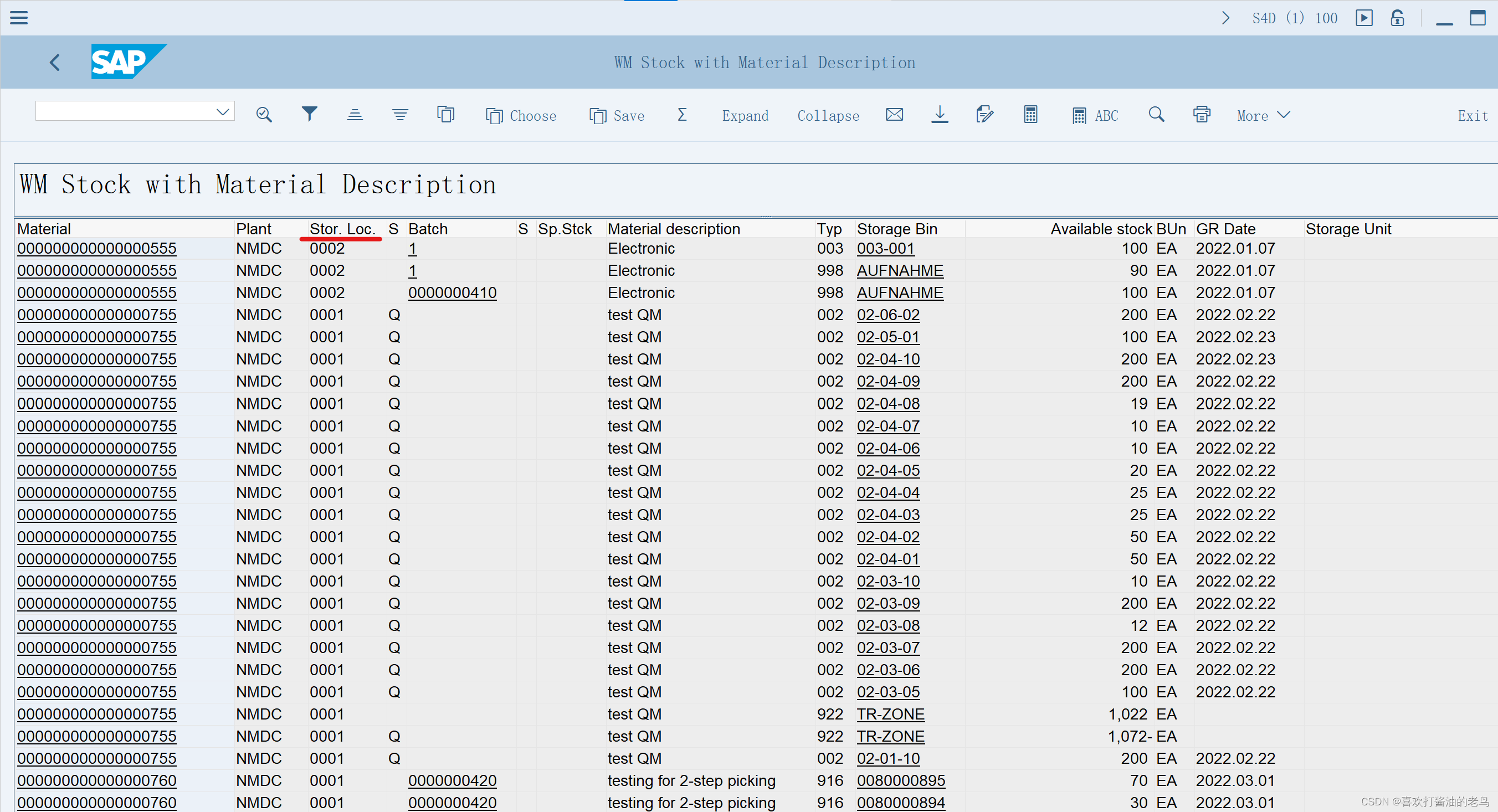Screen dimensions: 1498x812
Task: Open the hamburger navigation menu
Action: pos(19,17)
